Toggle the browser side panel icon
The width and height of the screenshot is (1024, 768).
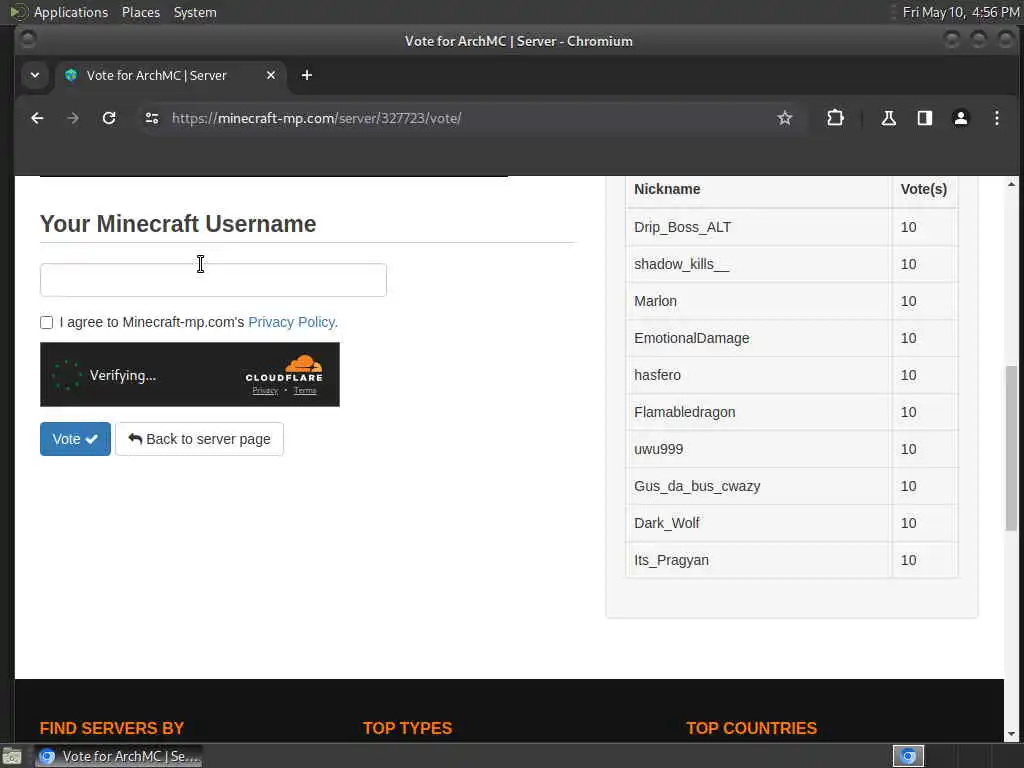tap(925, 118)
